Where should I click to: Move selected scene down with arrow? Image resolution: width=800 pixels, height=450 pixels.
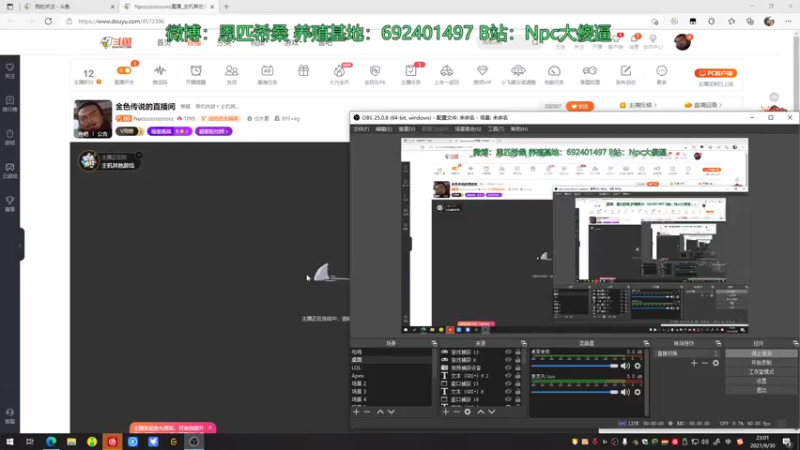click(x=391, y=412)
